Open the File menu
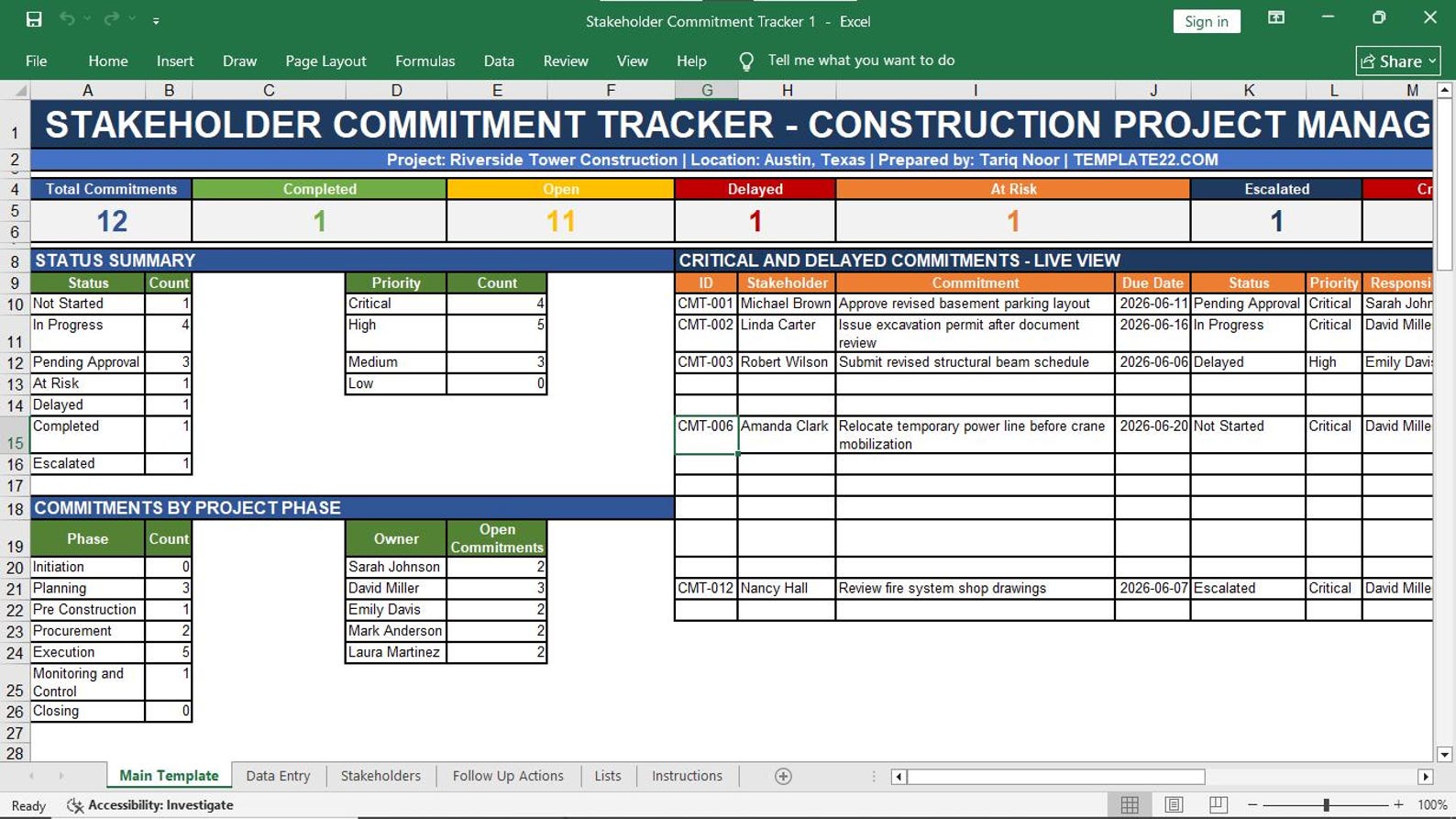The width and height of the screenshot is (1456, 819). (37, 61)
